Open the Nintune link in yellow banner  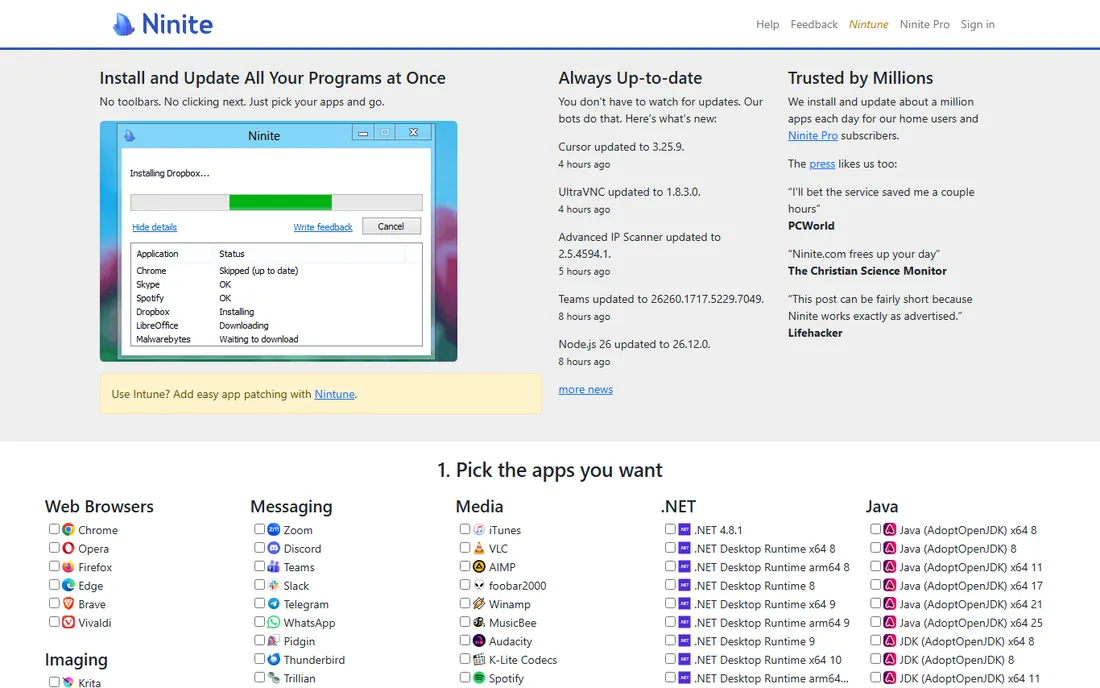click(334, 394)
